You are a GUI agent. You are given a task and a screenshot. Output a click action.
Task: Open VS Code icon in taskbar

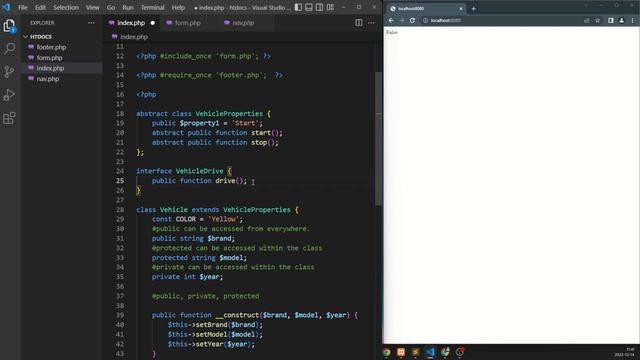pyautogui.click(x=430, y=352)
